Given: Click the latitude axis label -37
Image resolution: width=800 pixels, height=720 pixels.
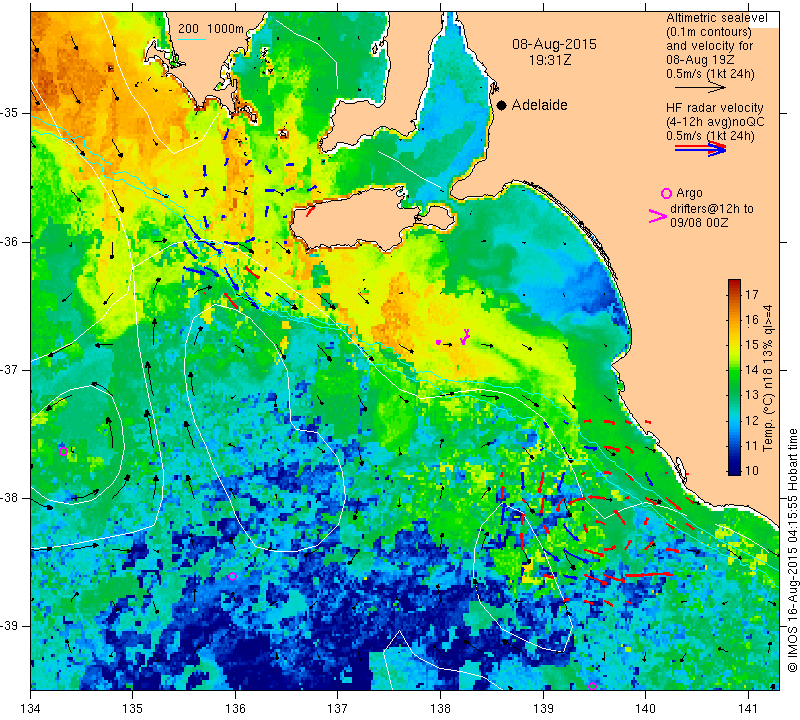Looking at the screenshot, I should [x=11, y=369].
